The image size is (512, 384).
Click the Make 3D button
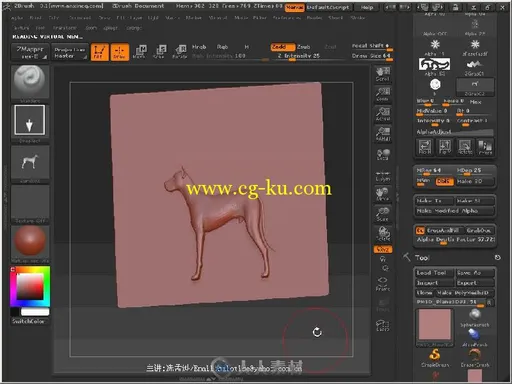[x=475, y=181]
